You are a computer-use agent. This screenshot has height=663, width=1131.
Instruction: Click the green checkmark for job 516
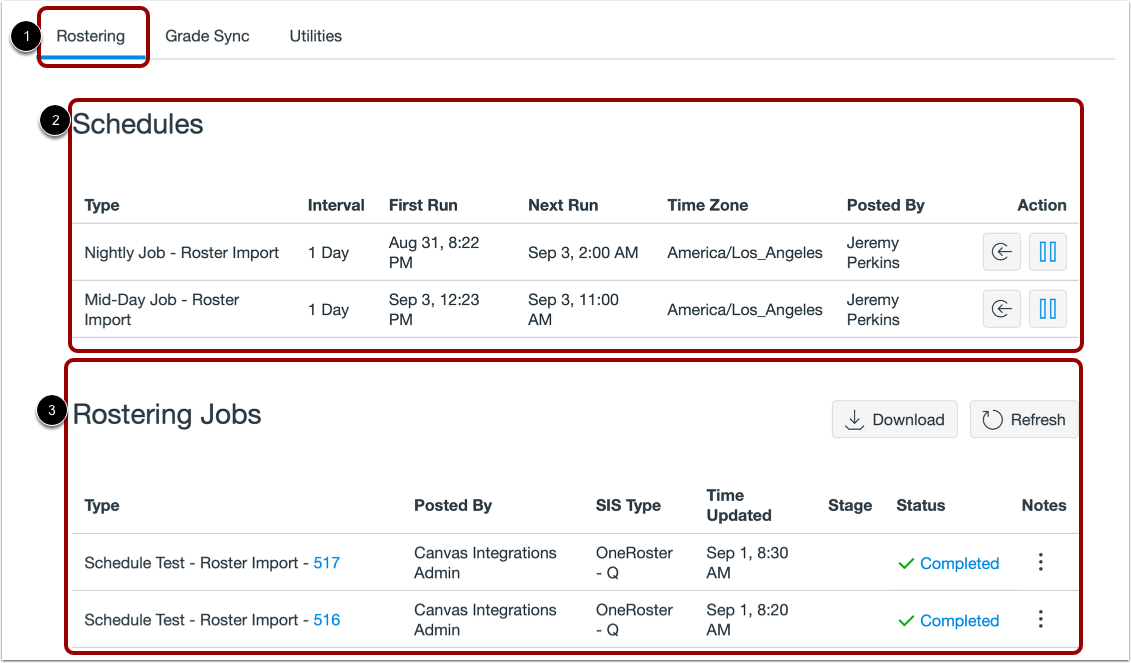pyautogui.click(x=906, y=621)
